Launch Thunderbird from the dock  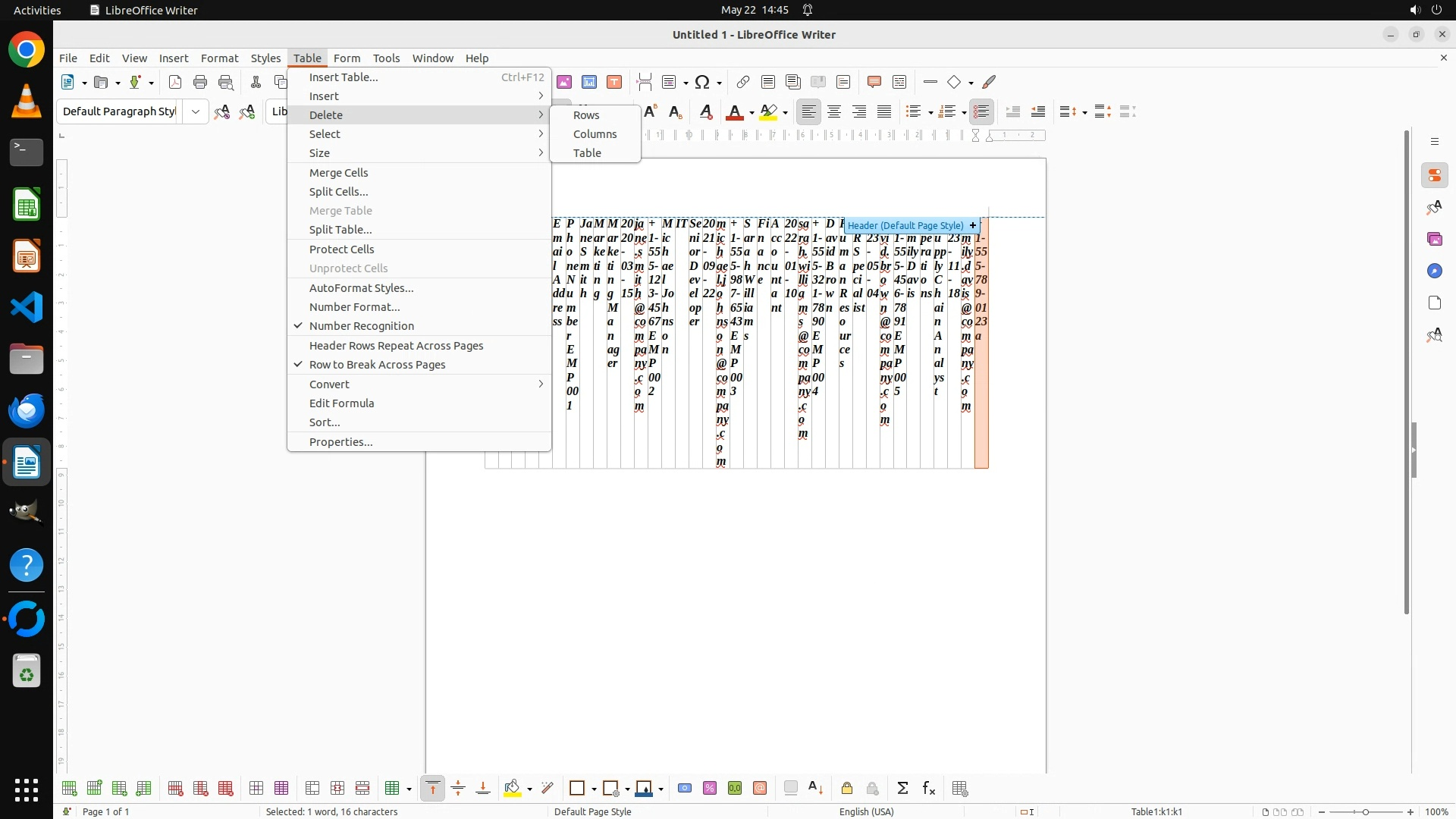coord(27,410)
